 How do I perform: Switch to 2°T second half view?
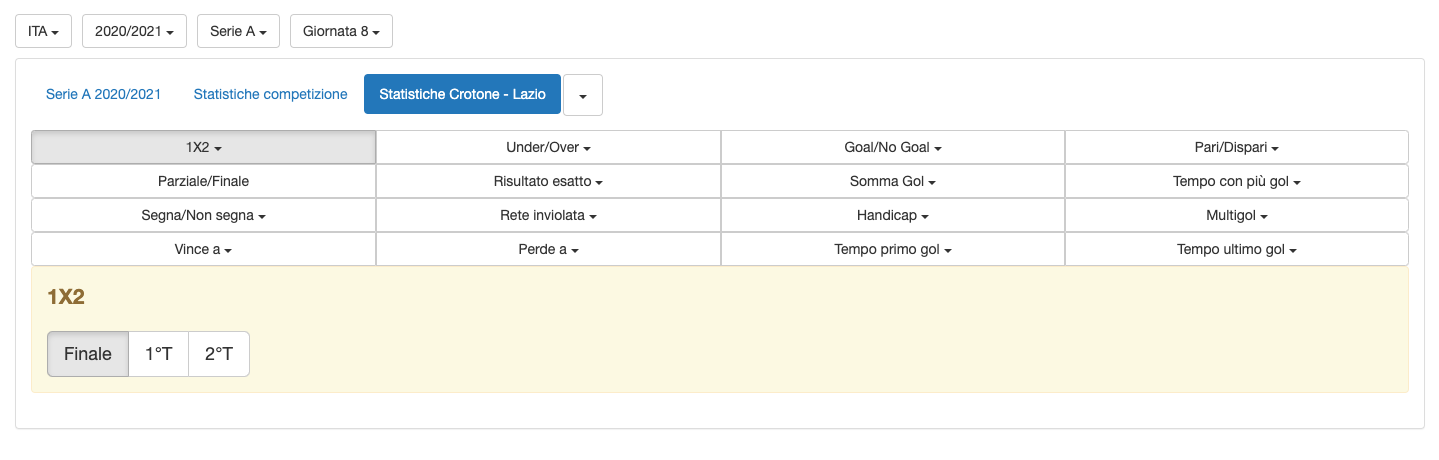click(219, 354)
